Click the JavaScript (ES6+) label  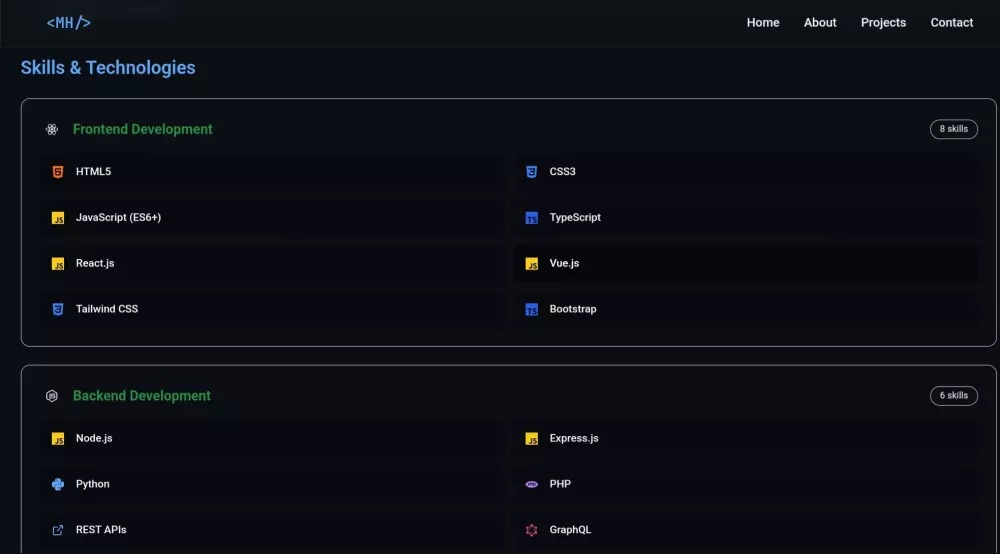coord(118,217)
